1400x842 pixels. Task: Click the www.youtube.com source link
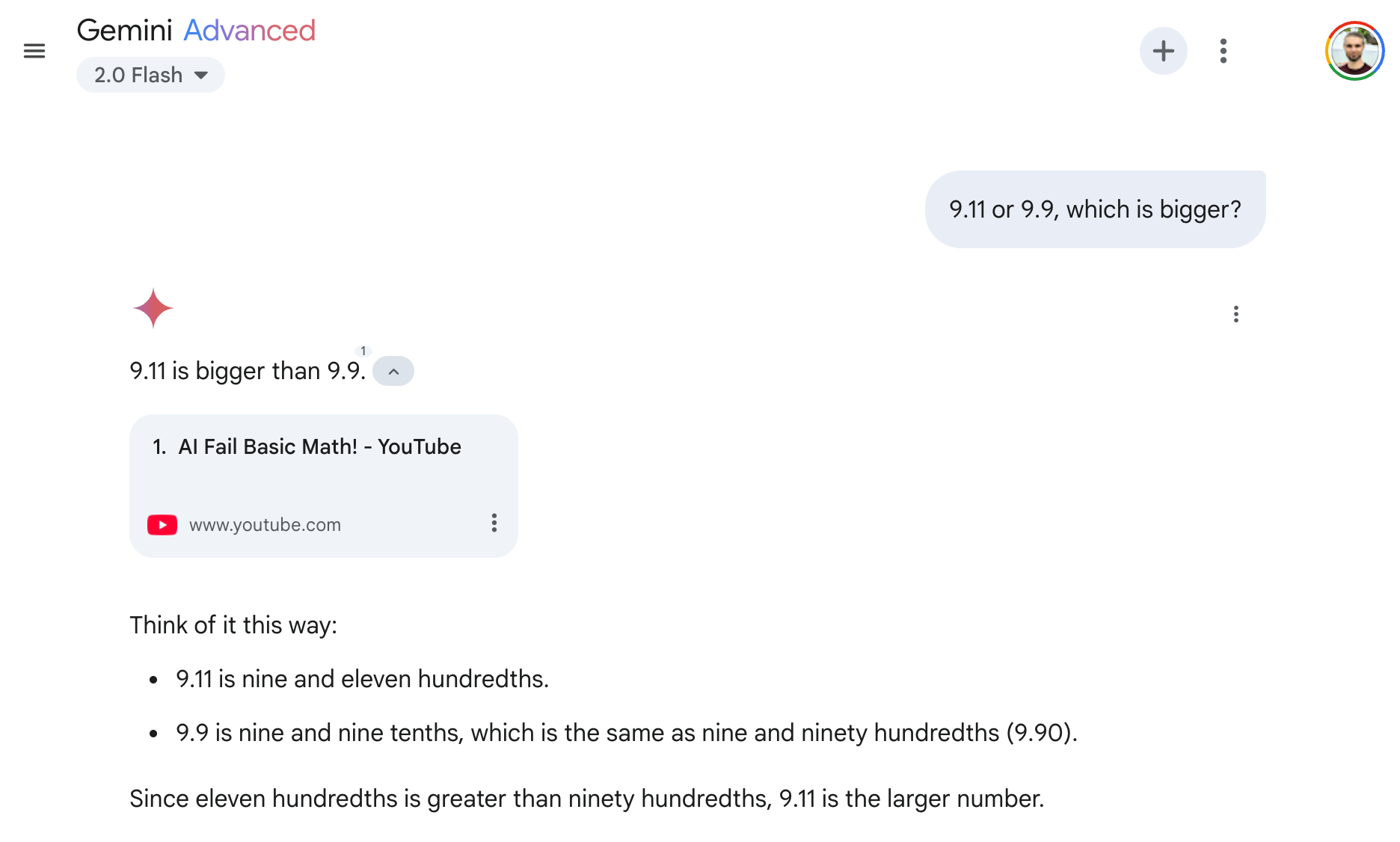[265, 525]
